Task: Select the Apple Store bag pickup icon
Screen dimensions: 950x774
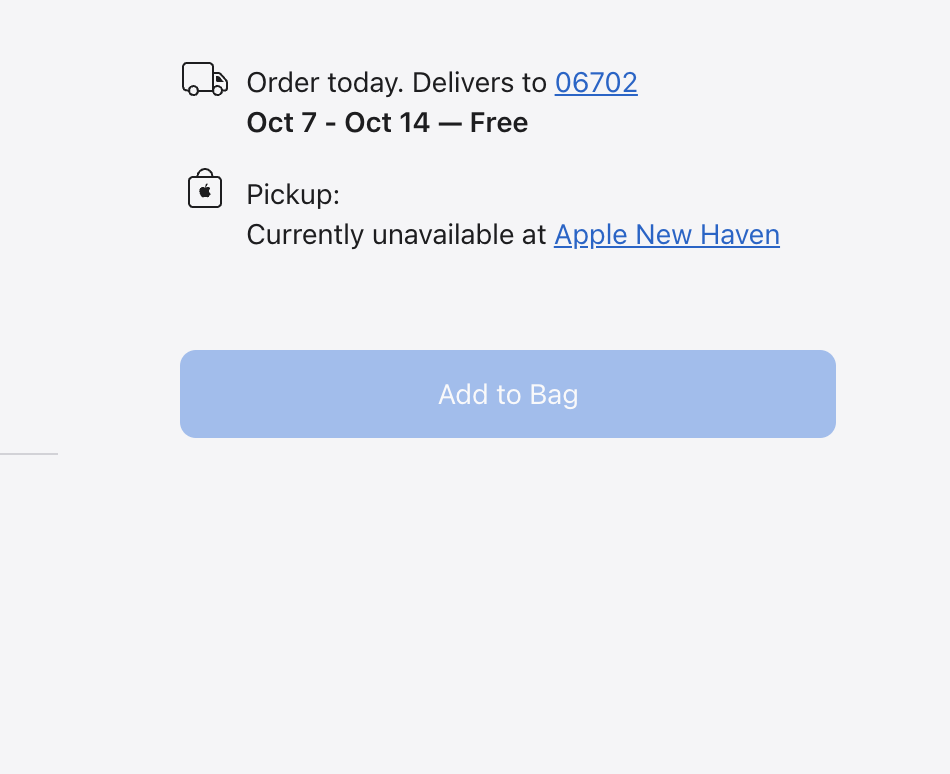Action: tap(204, 188)
